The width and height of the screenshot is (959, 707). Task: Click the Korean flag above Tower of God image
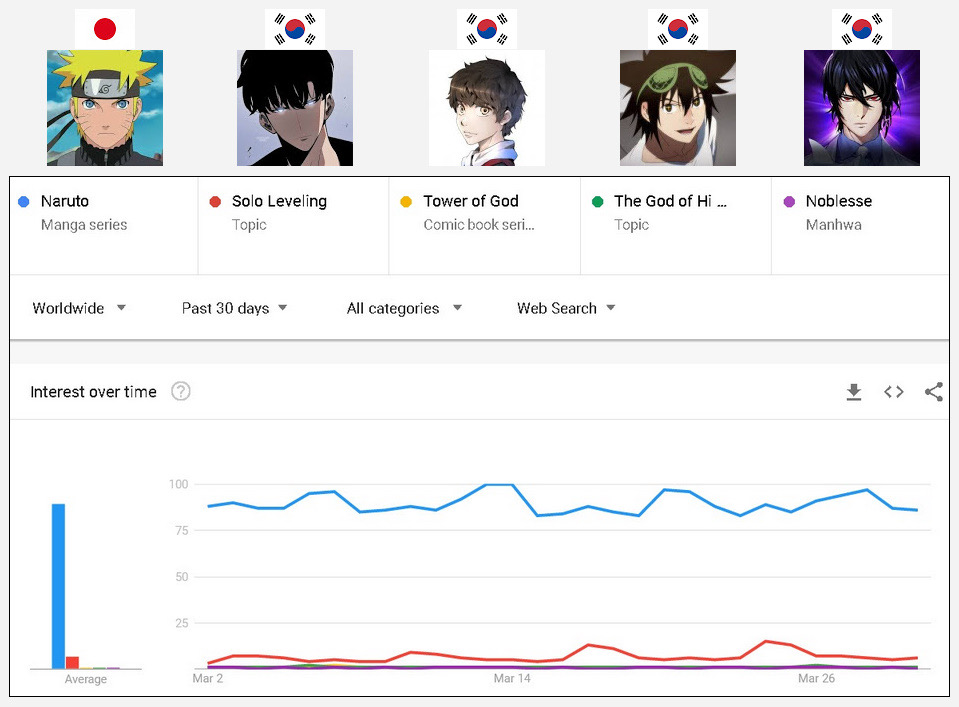click(x=487, y=29)
